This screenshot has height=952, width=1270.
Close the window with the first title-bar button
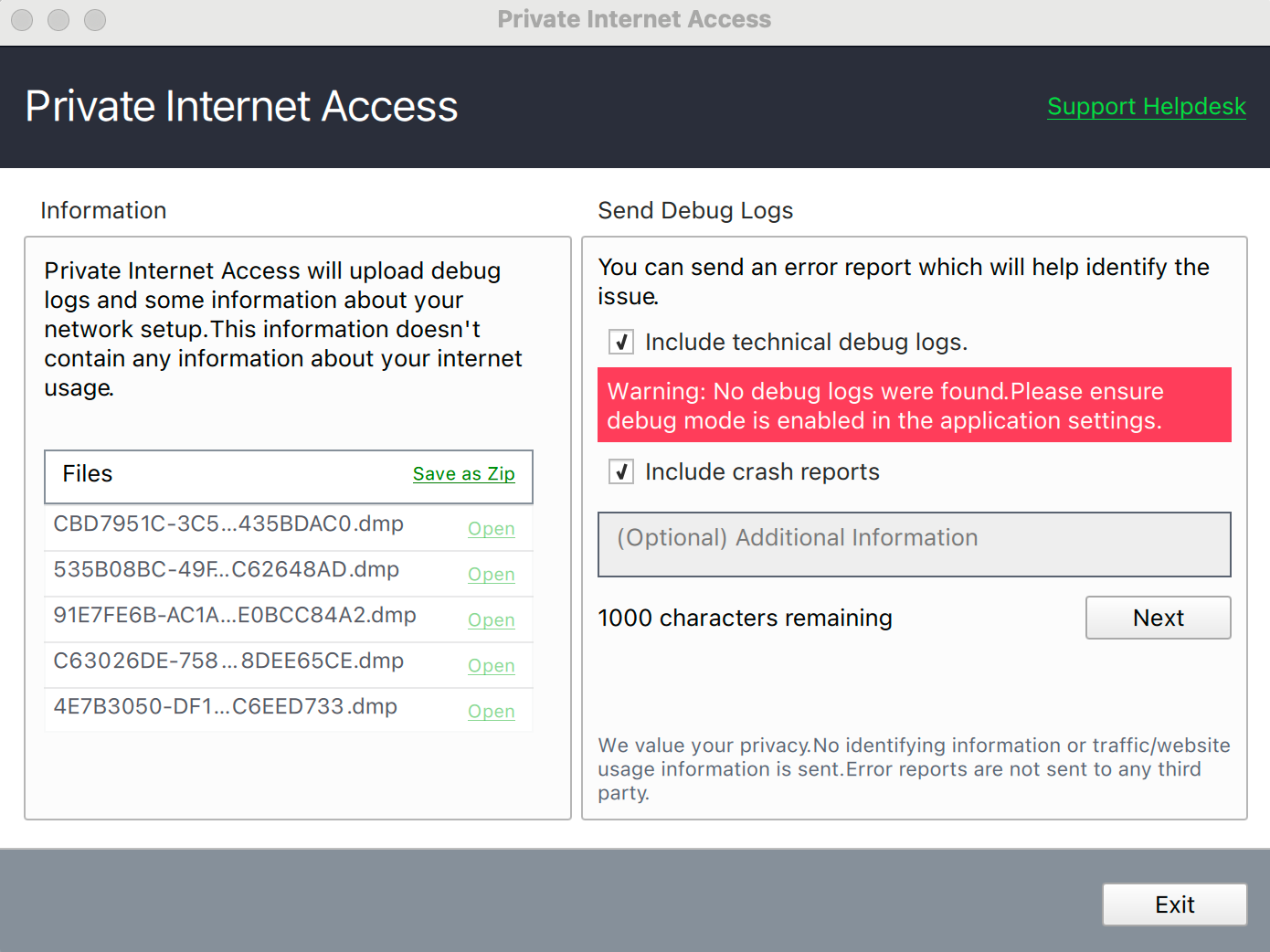point(22,20)
